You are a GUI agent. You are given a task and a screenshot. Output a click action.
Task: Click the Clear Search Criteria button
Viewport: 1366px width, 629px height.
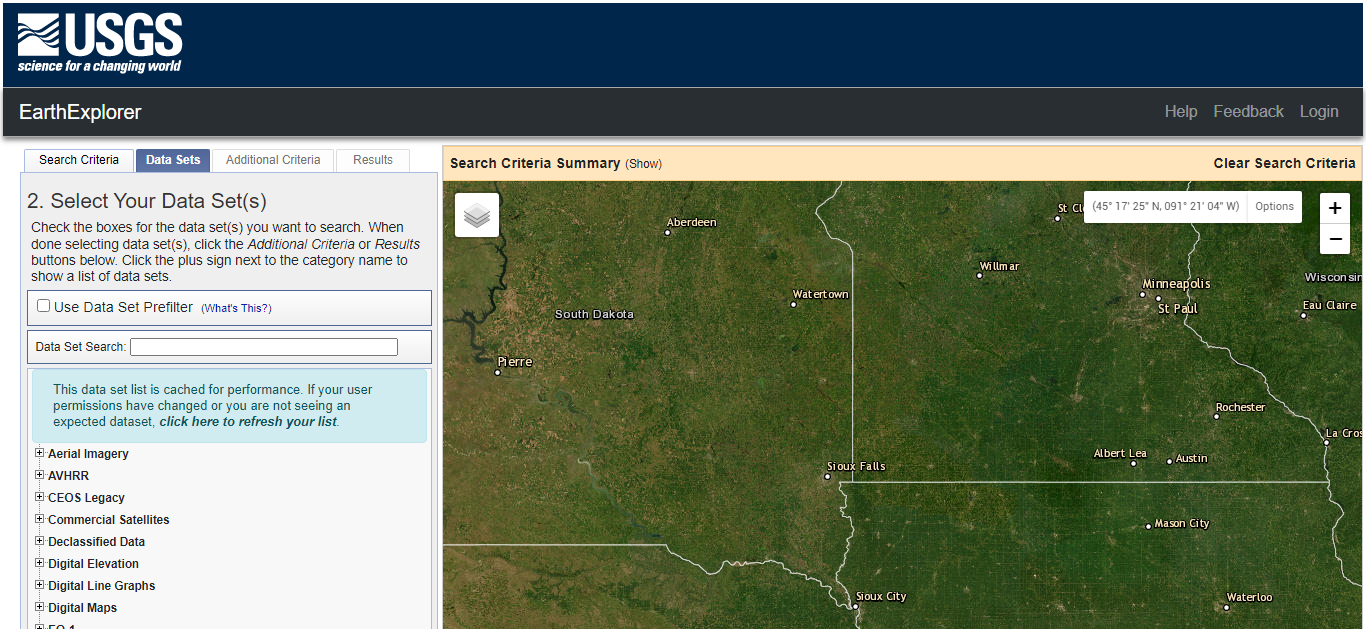pos(1284,163)
